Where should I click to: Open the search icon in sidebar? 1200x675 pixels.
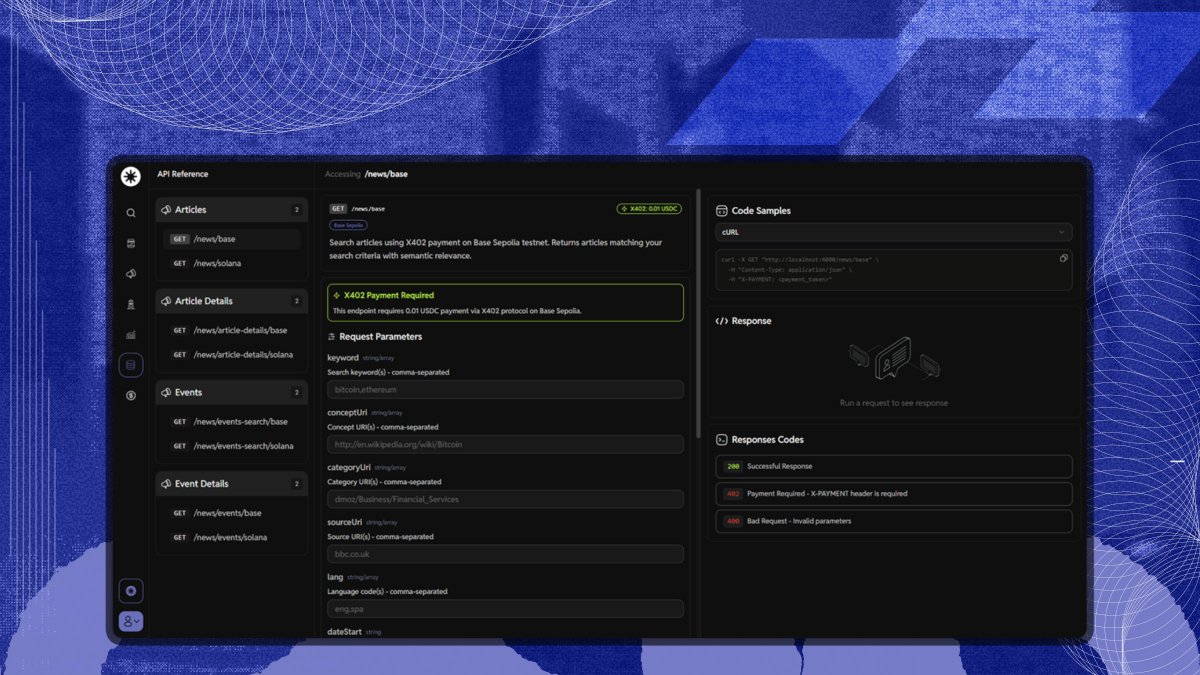131,213
